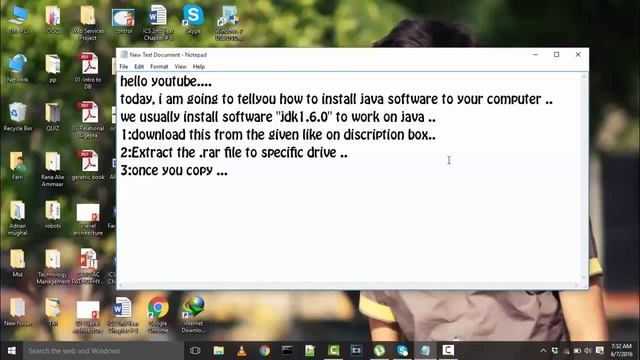Viewport: 640px width, 360px height.
Task: Click the Notepad title bar icon
Action: (x=124, y=55)
